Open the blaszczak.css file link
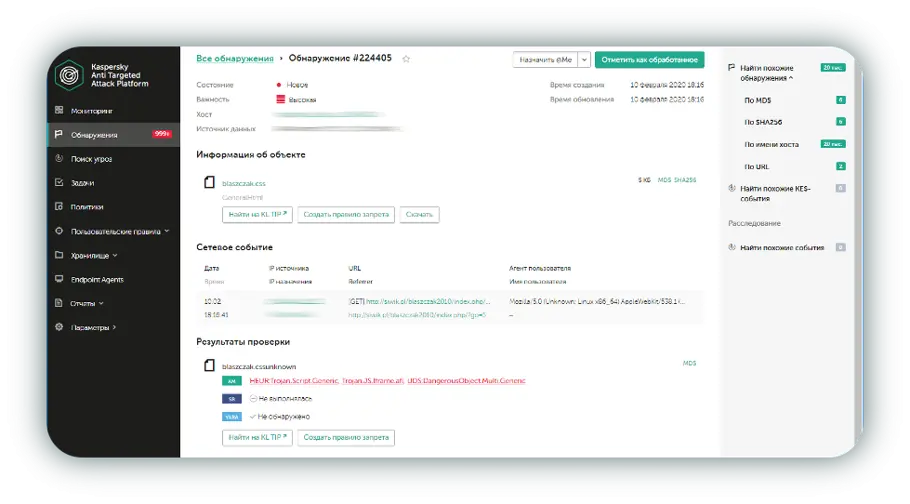 244,183
